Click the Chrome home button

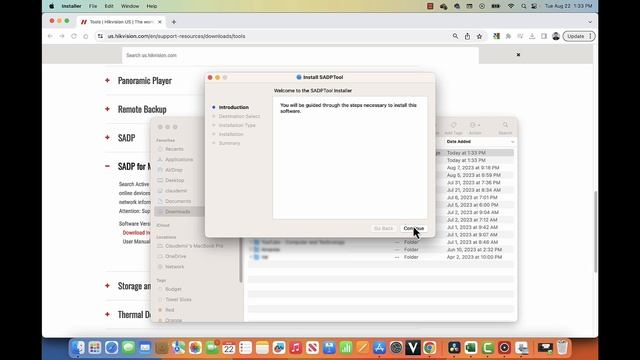coord(86,36)
